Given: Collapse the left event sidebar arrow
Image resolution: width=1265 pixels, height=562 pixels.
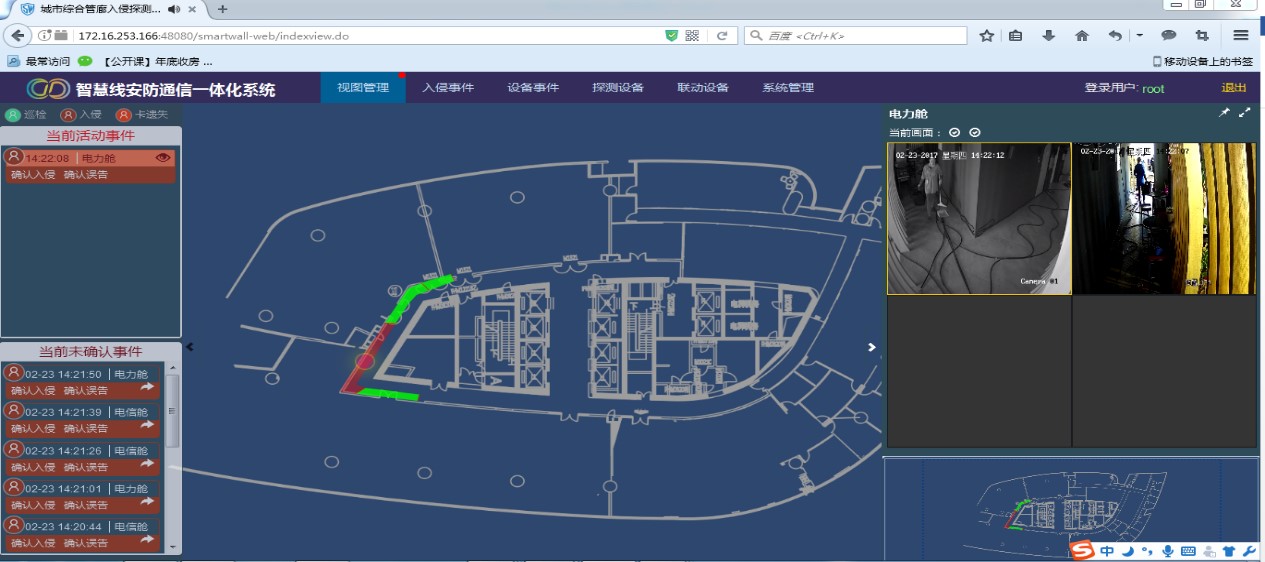Looking at the screenshot, I should pos(190,347).
